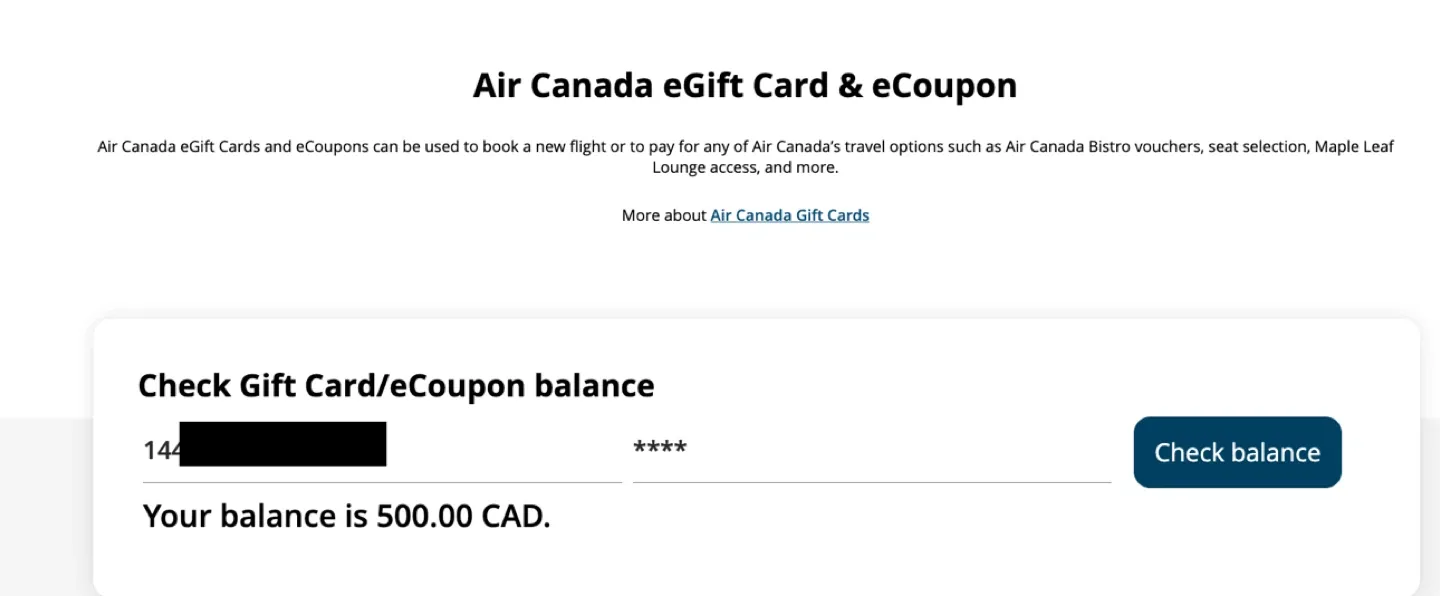Click the More about label text
Screen dimensions: 1440x596
tap(663, 214)
